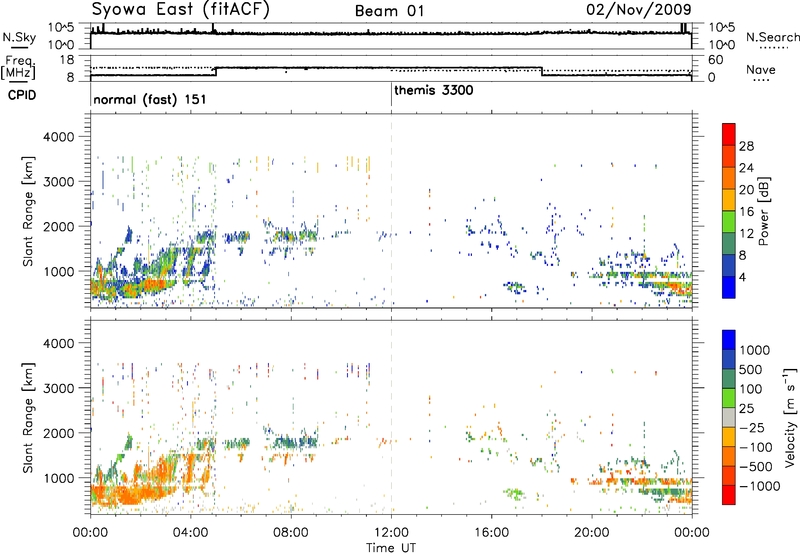The image size is (800, 554).
Task: Click the red top segment of the Power colorbar
Action: coord(729,134)
